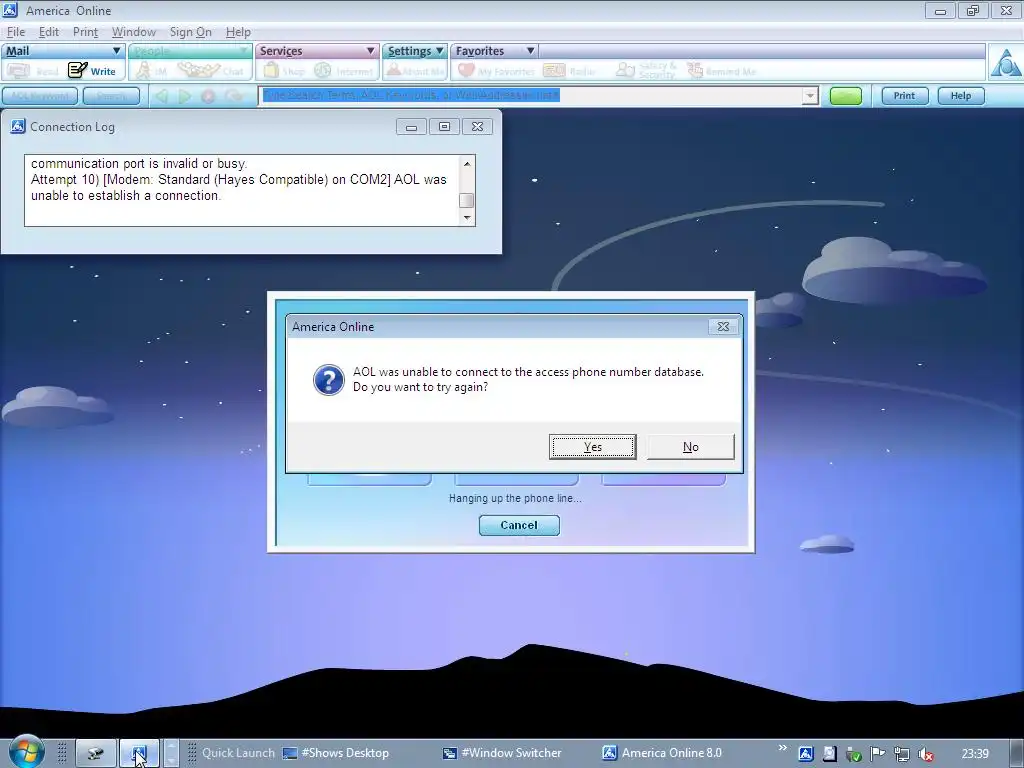Open the Sign On menu
This screenshot has height=768, width=1024.
point(190,32)
